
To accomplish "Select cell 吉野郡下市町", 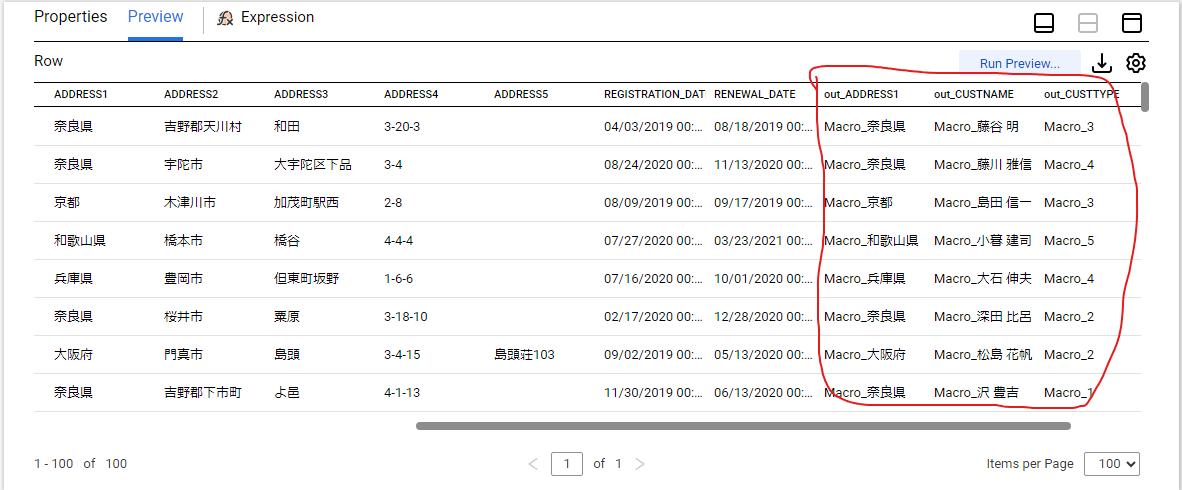I will tap(203, 392).
